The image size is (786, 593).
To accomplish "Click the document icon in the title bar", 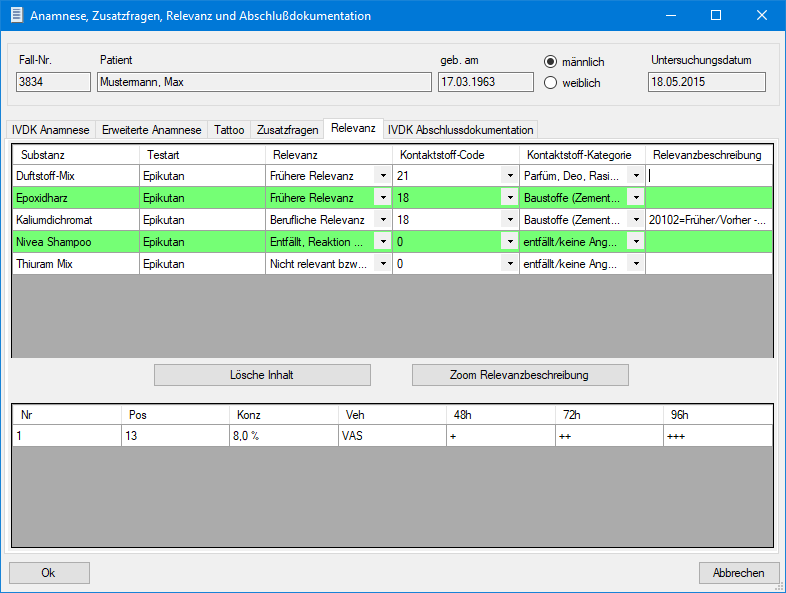I will (15, 16).
